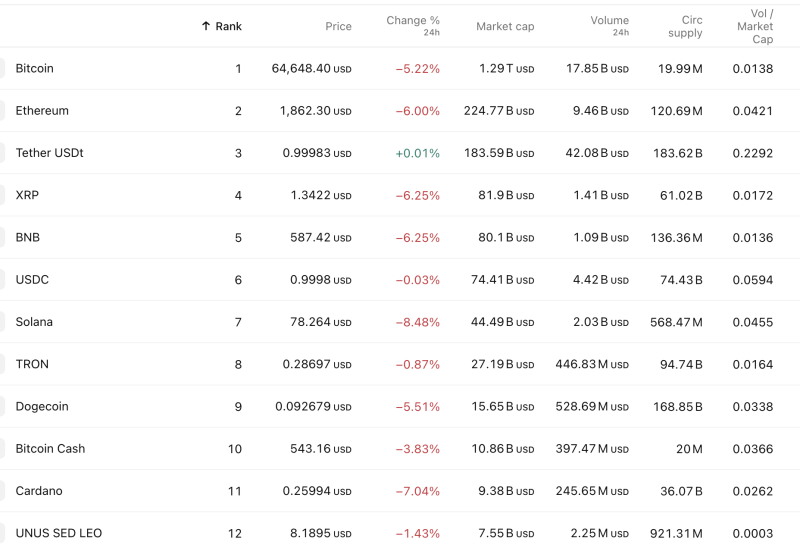Select Tether change +0.01%
Screen dimensions: 800x551
417,153
